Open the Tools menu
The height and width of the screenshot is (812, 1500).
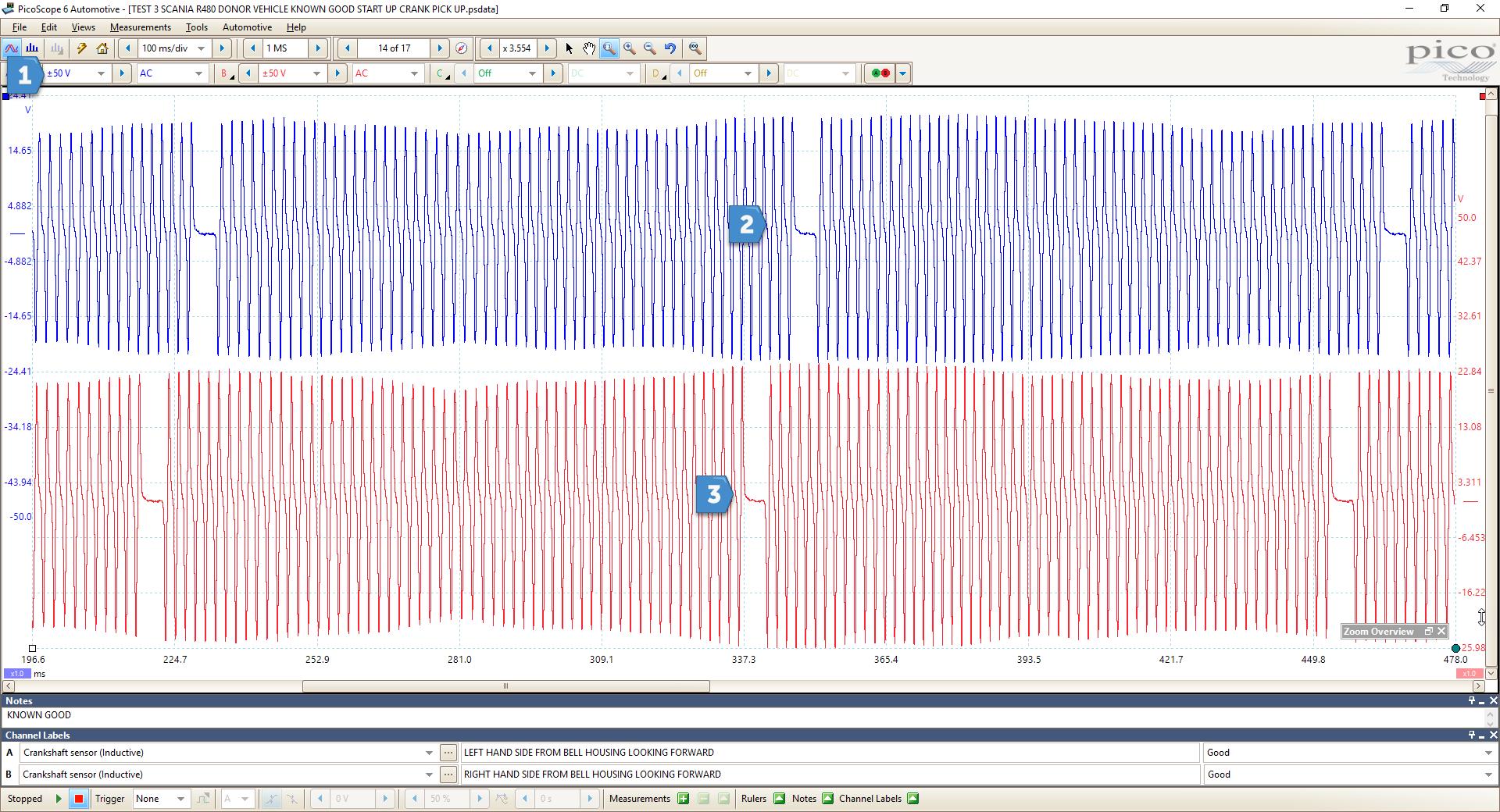[196, 27]
